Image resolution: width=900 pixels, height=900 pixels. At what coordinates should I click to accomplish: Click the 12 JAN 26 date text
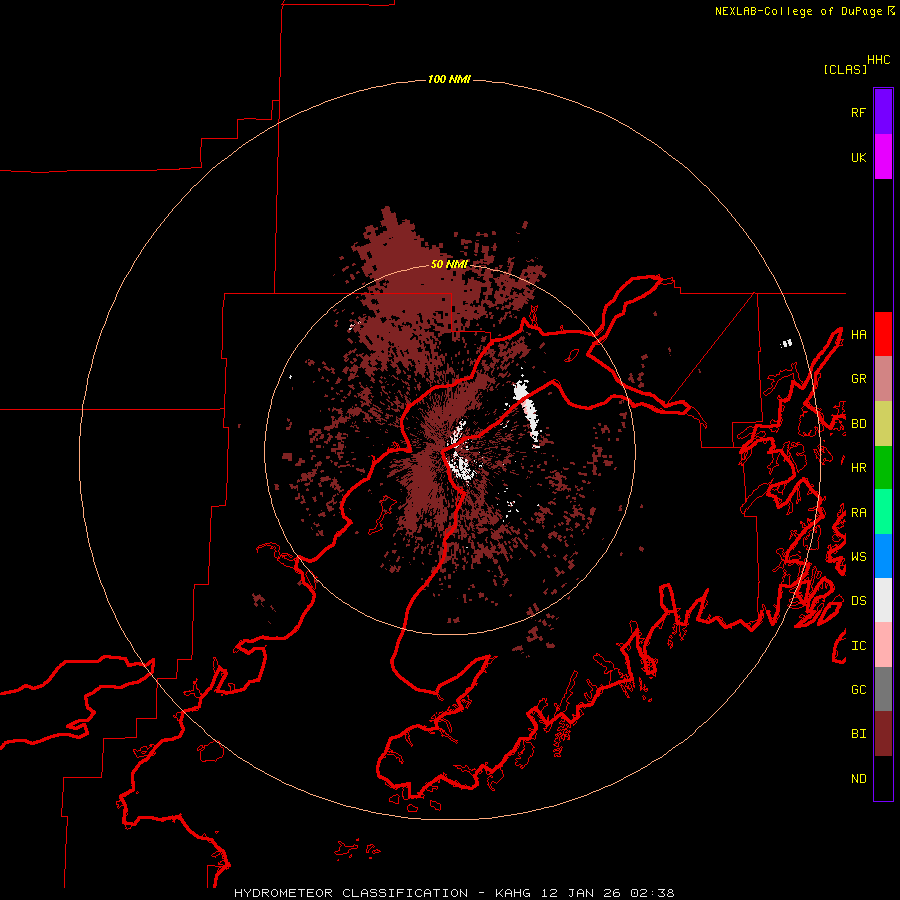tap(580, 893)
